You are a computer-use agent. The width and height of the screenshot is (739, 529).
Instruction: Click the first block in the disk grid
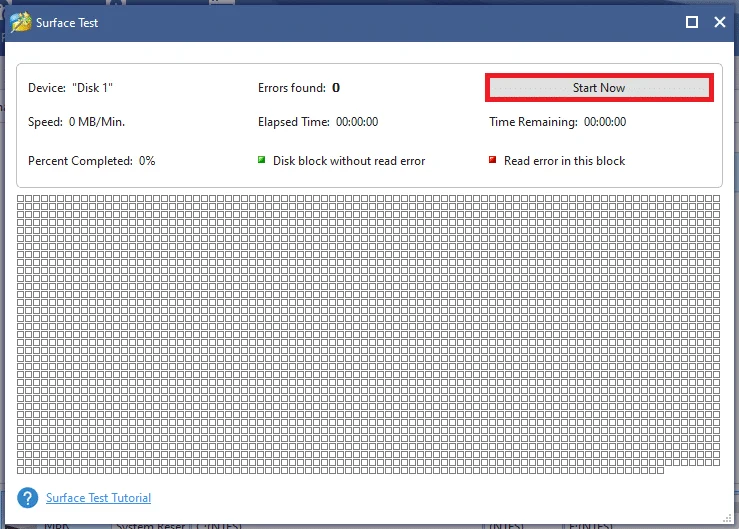coord(21,199)
